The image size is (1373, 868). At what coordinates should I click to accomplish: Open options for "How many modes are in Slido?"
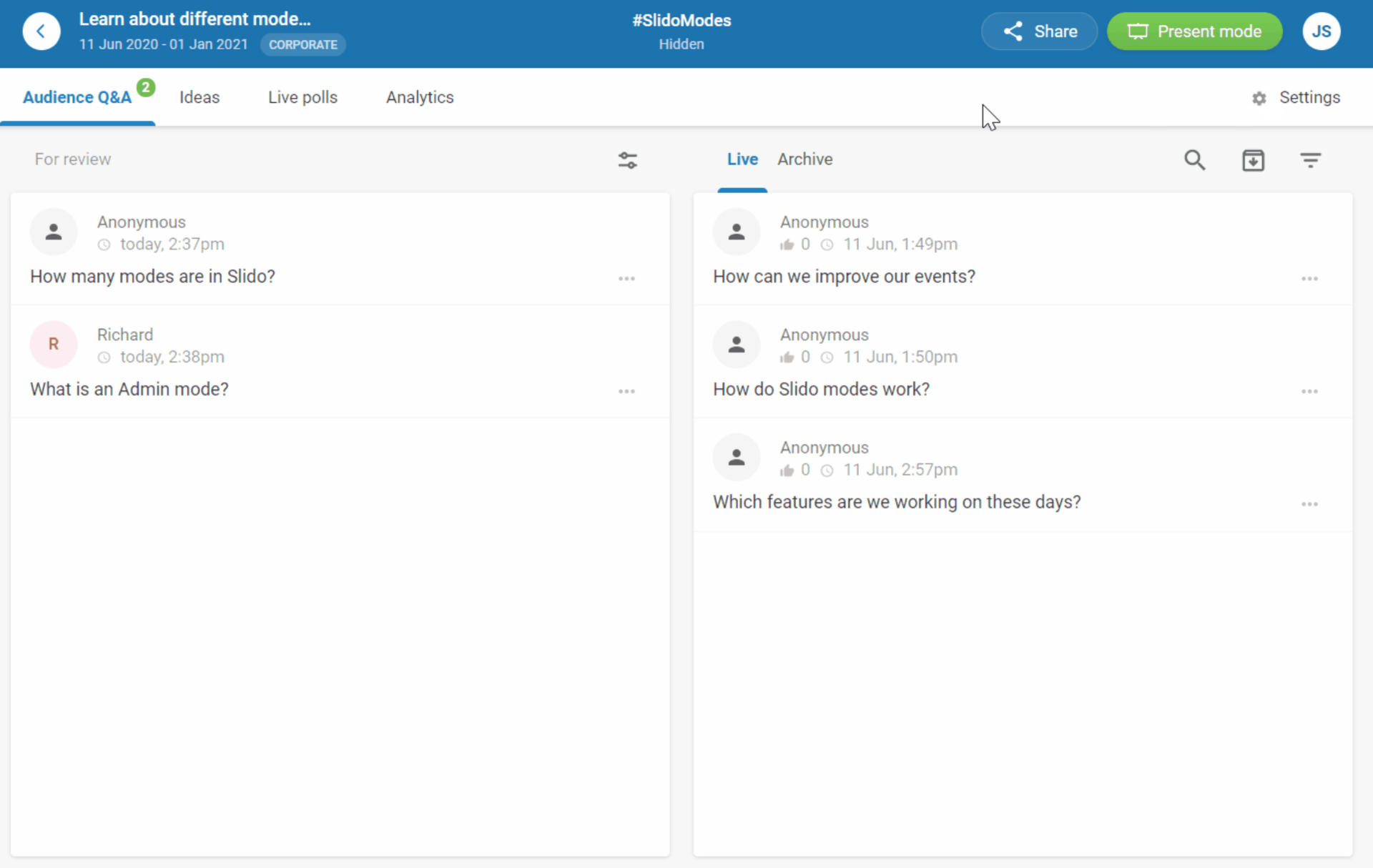click(x=626, y=279)
